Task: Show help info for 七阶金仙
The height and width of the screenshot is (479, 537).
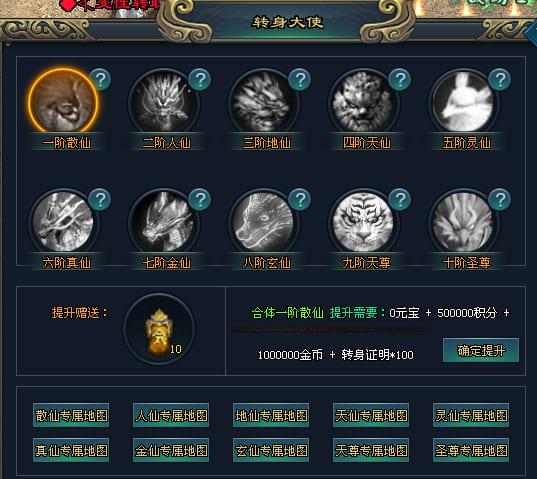Action: pyautogui.click(x=200, y=199)
